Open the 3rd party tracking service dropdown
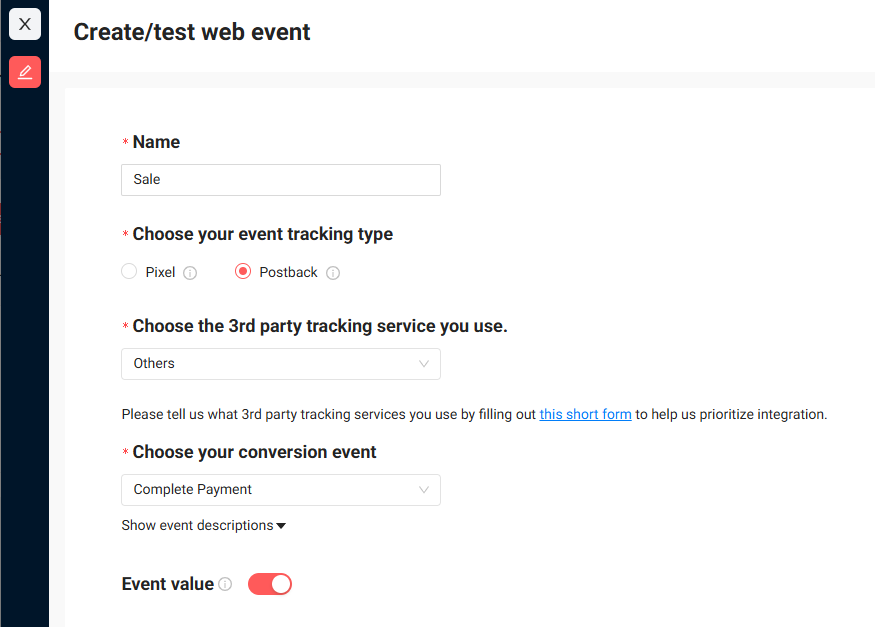Image resolution: width=875 pixels, height=627 pixels. click(280, 364)
